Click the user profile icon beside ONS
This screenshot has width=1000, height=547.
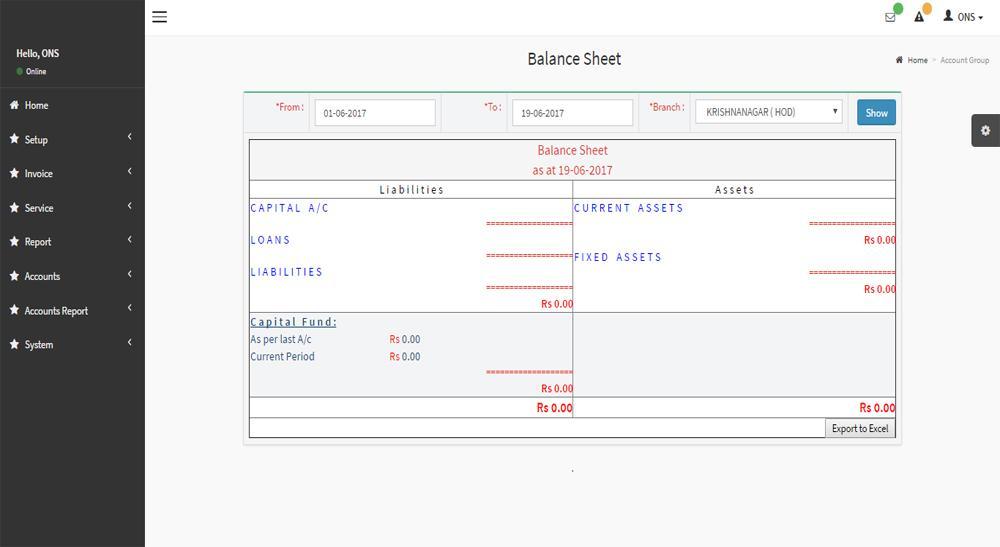coord(948,15)
